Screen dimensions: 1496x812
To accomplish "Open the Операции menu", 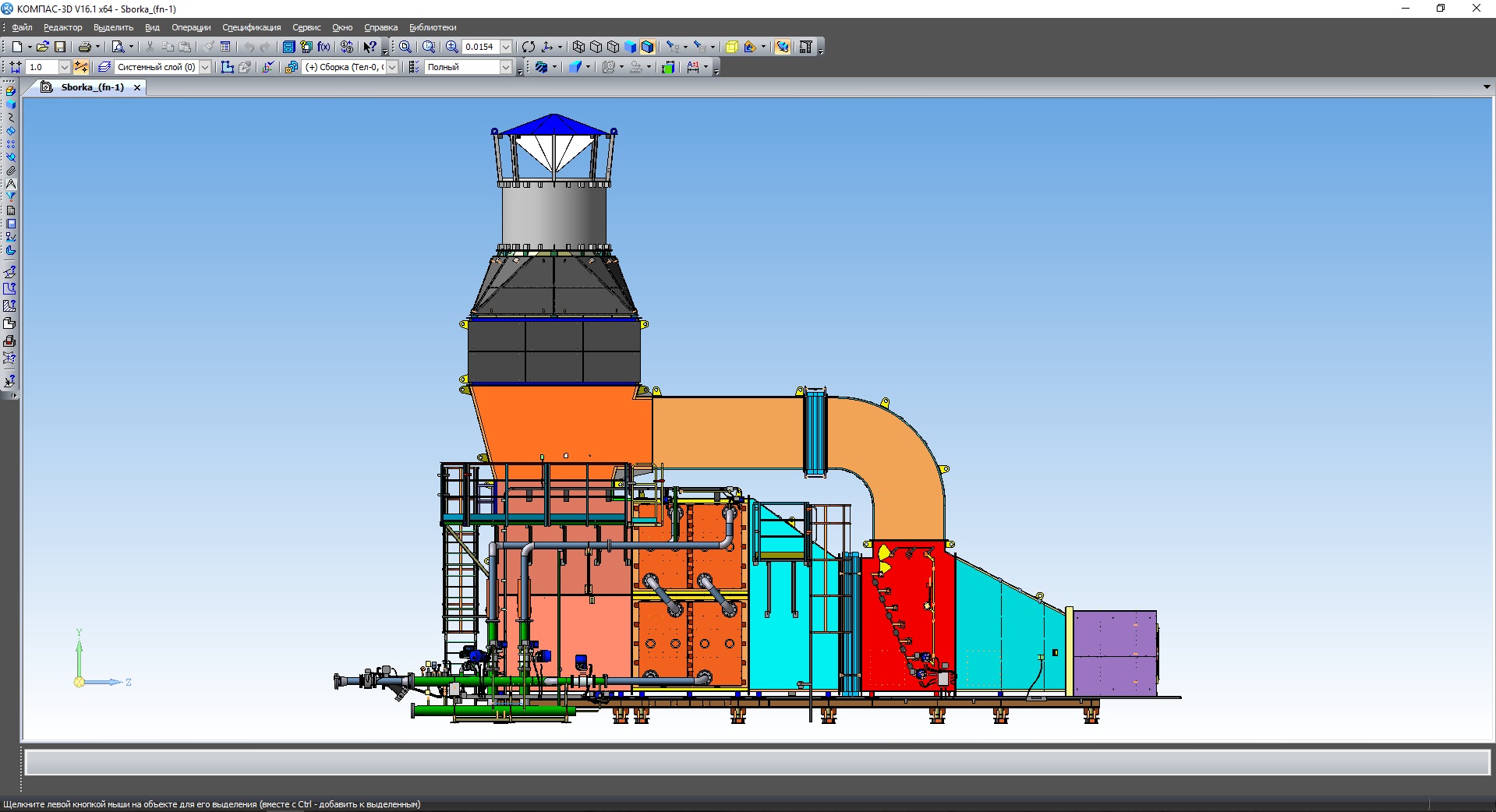I will [x=191, y=27].
